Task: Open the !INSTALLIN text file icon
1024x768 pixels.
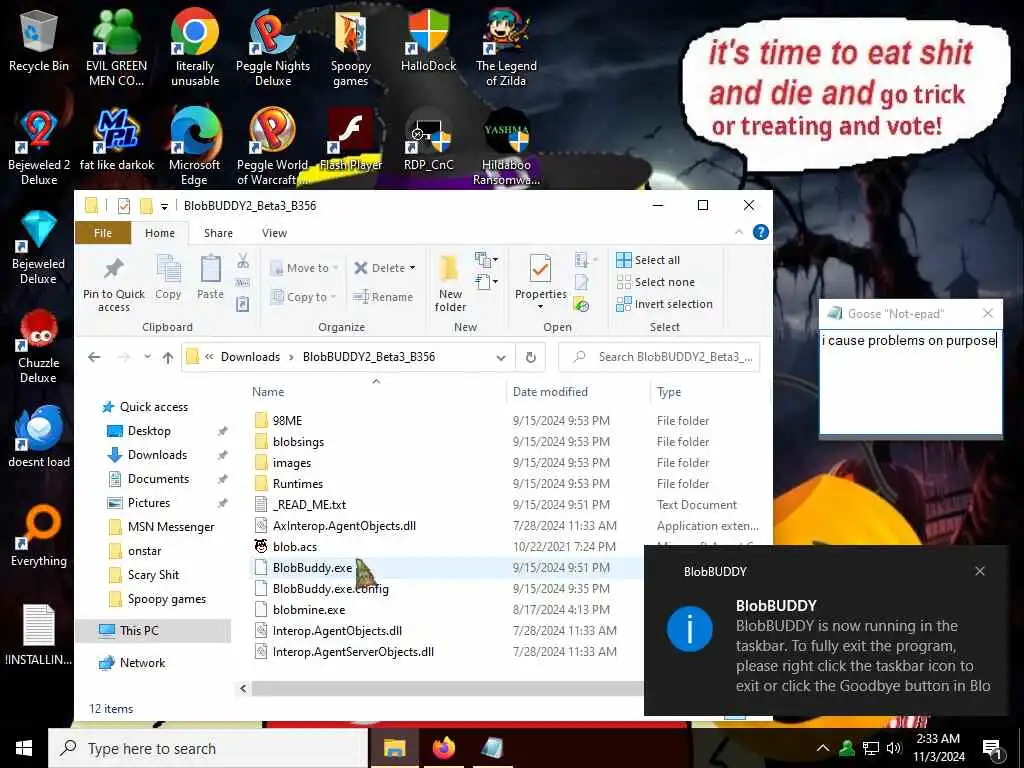Action: coord(39,635)
